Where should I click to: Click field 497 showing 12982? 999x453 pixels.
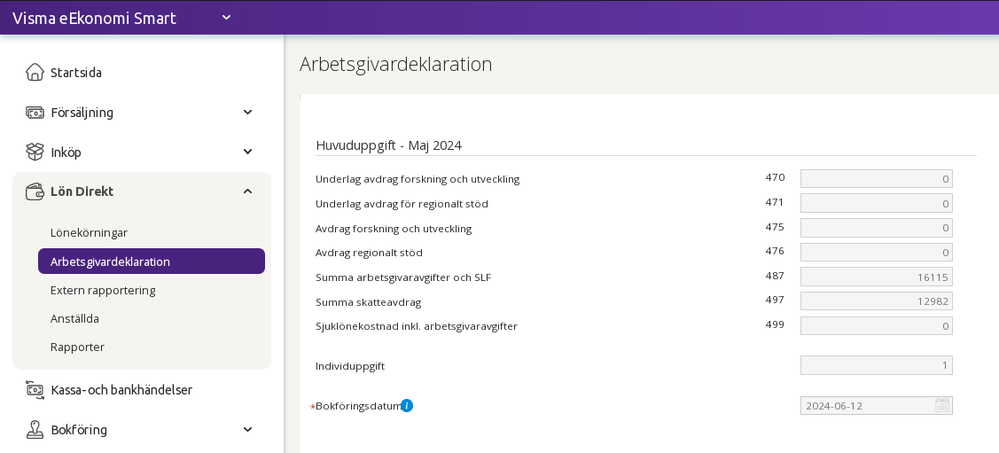click(876, 301)
